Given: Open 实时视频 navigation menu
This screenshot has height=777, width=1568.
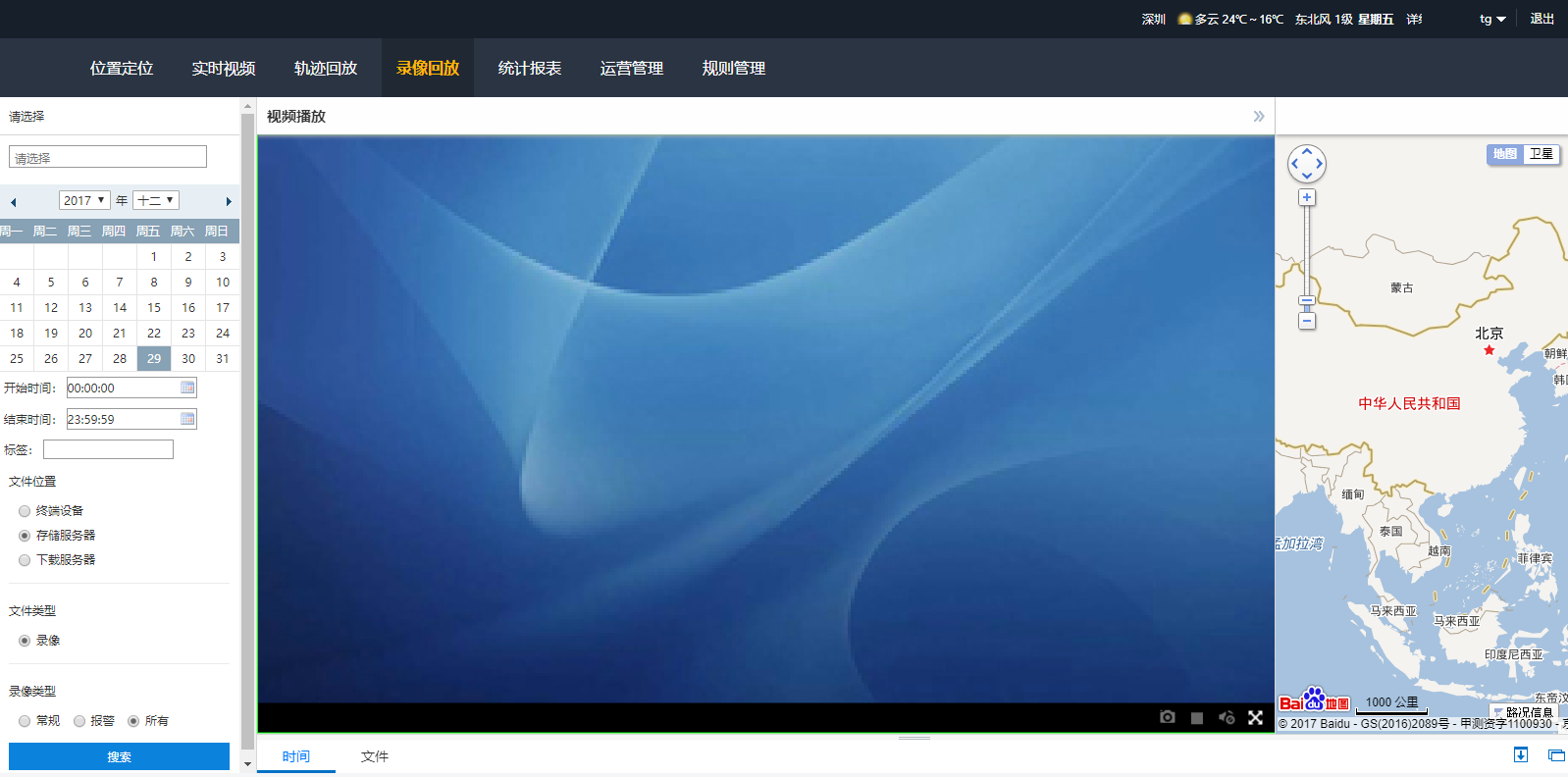Looking at the screenshot, I should pos(224,68).
